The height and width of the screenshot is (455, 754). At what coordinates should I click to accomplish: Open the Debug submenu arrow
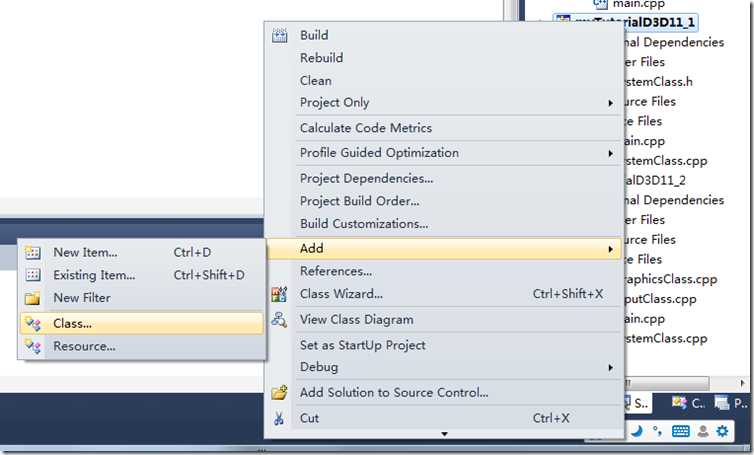pos(610,367)
